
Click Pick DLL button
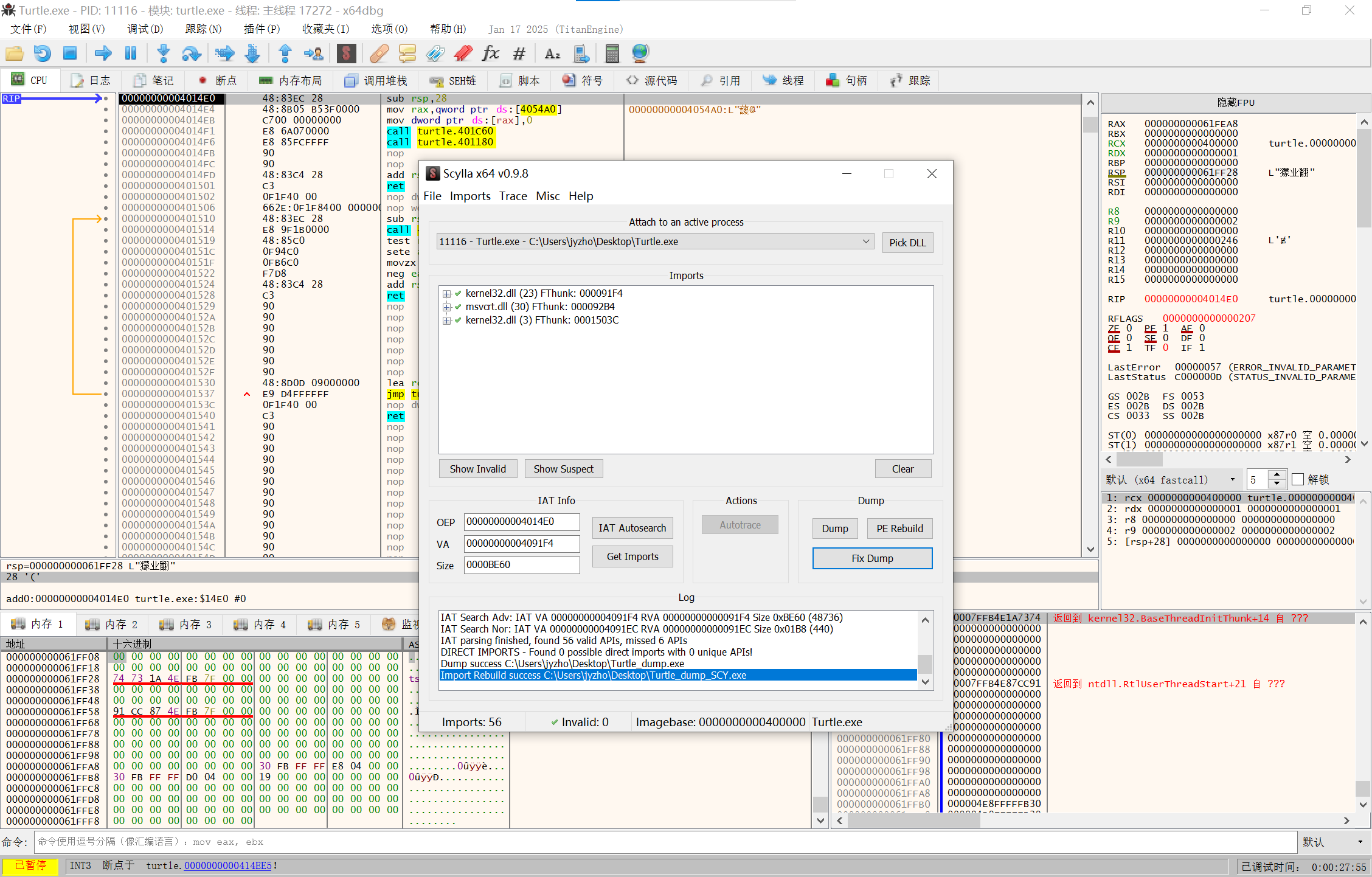(x=907, y=242)
